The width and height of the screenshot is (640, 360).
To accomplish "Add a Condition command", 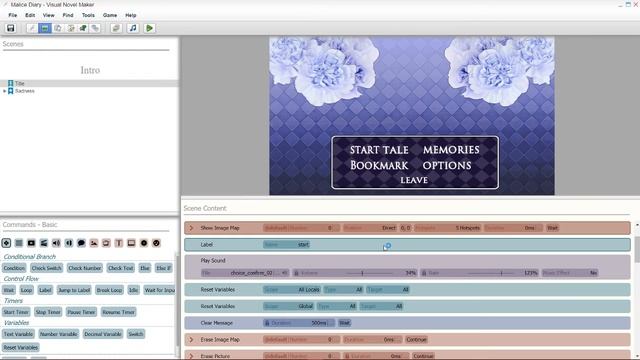I will (x=14, y=268).
